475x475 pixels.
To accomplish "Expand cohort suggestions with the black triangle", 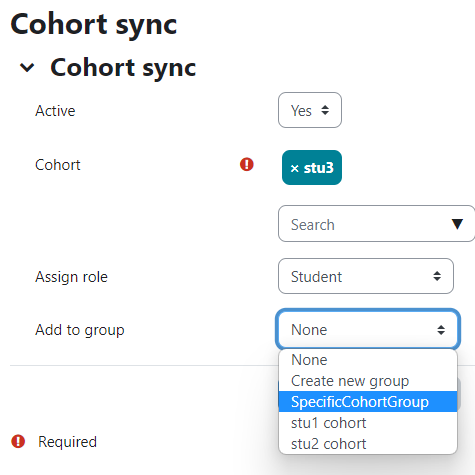I will point(457,224).
